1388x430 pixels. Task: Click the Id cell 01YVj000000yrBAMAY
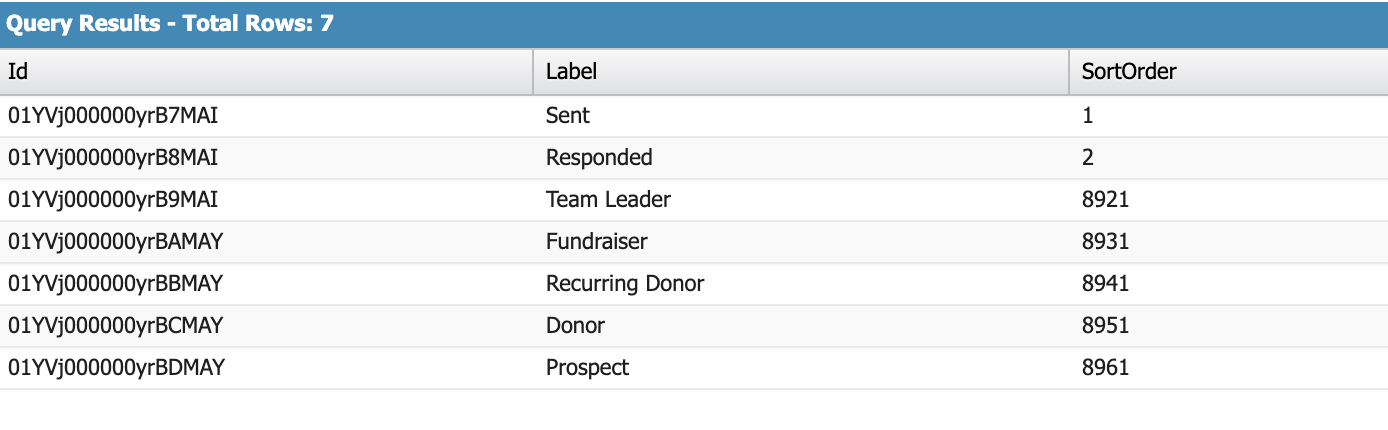click(115, 242)
